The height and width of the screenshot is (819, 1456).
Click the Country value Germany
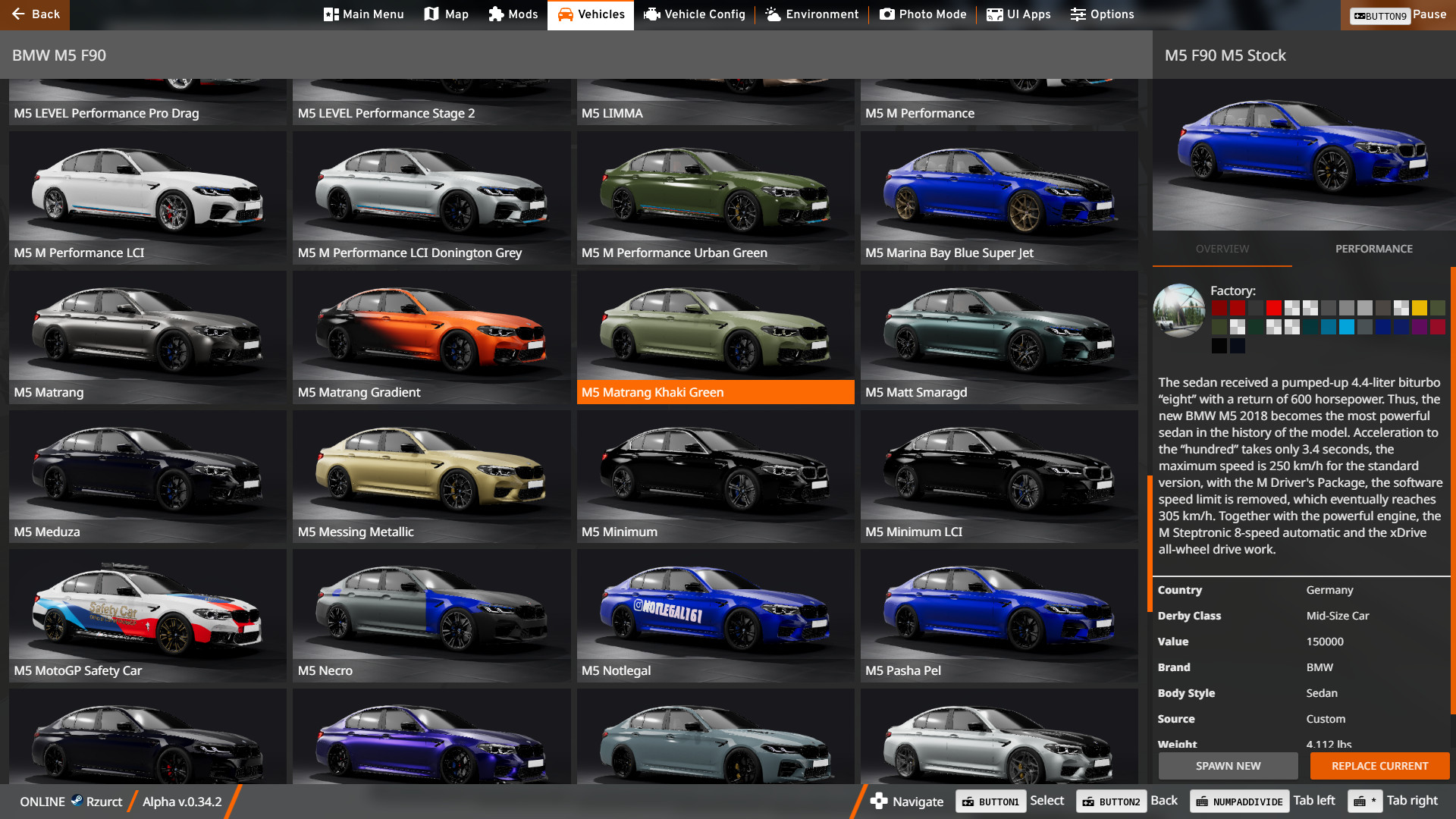(x=1329, y=590)
